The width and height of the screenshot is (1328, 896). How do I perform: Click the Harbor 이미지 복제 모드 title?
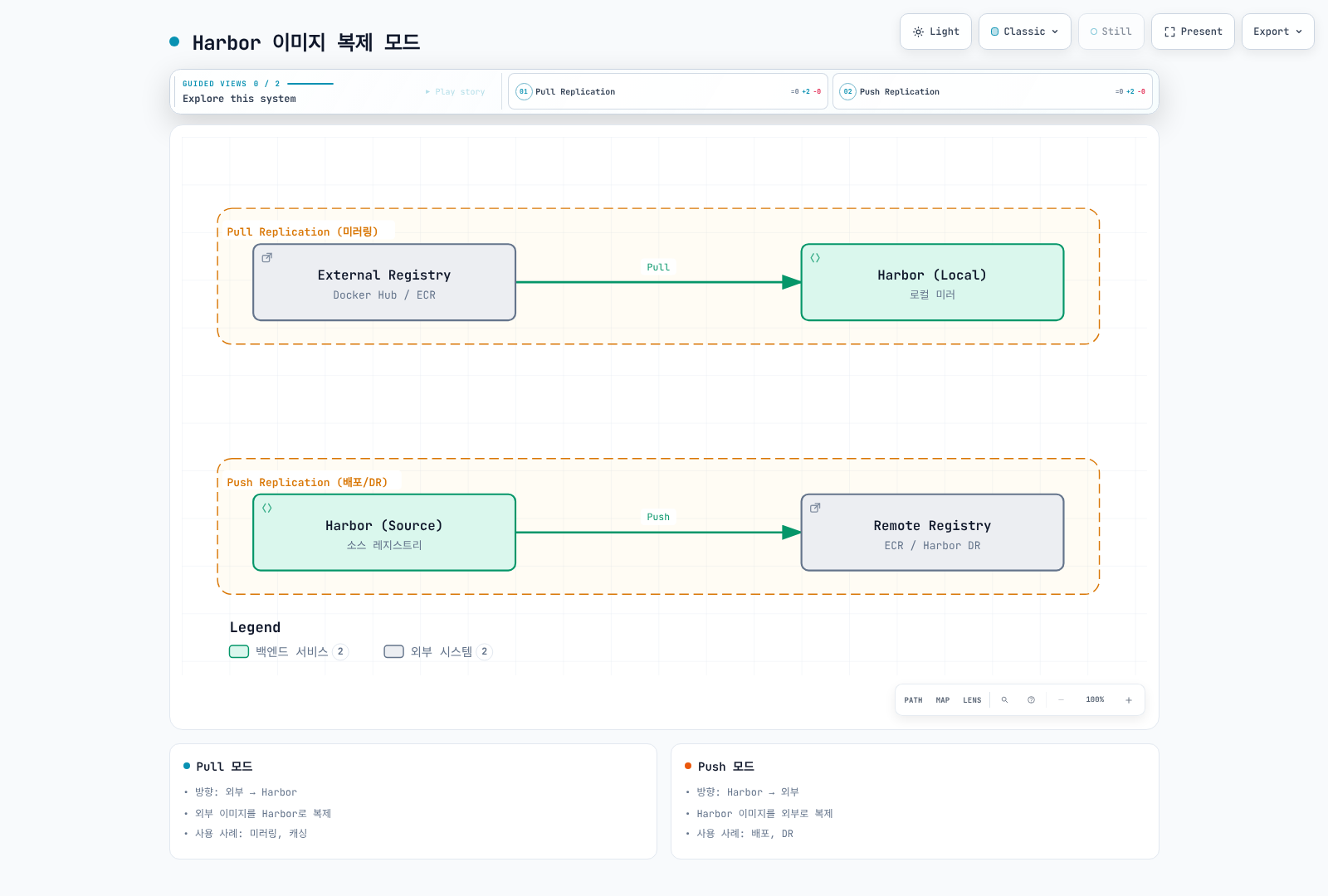click(x=306, y=42)
